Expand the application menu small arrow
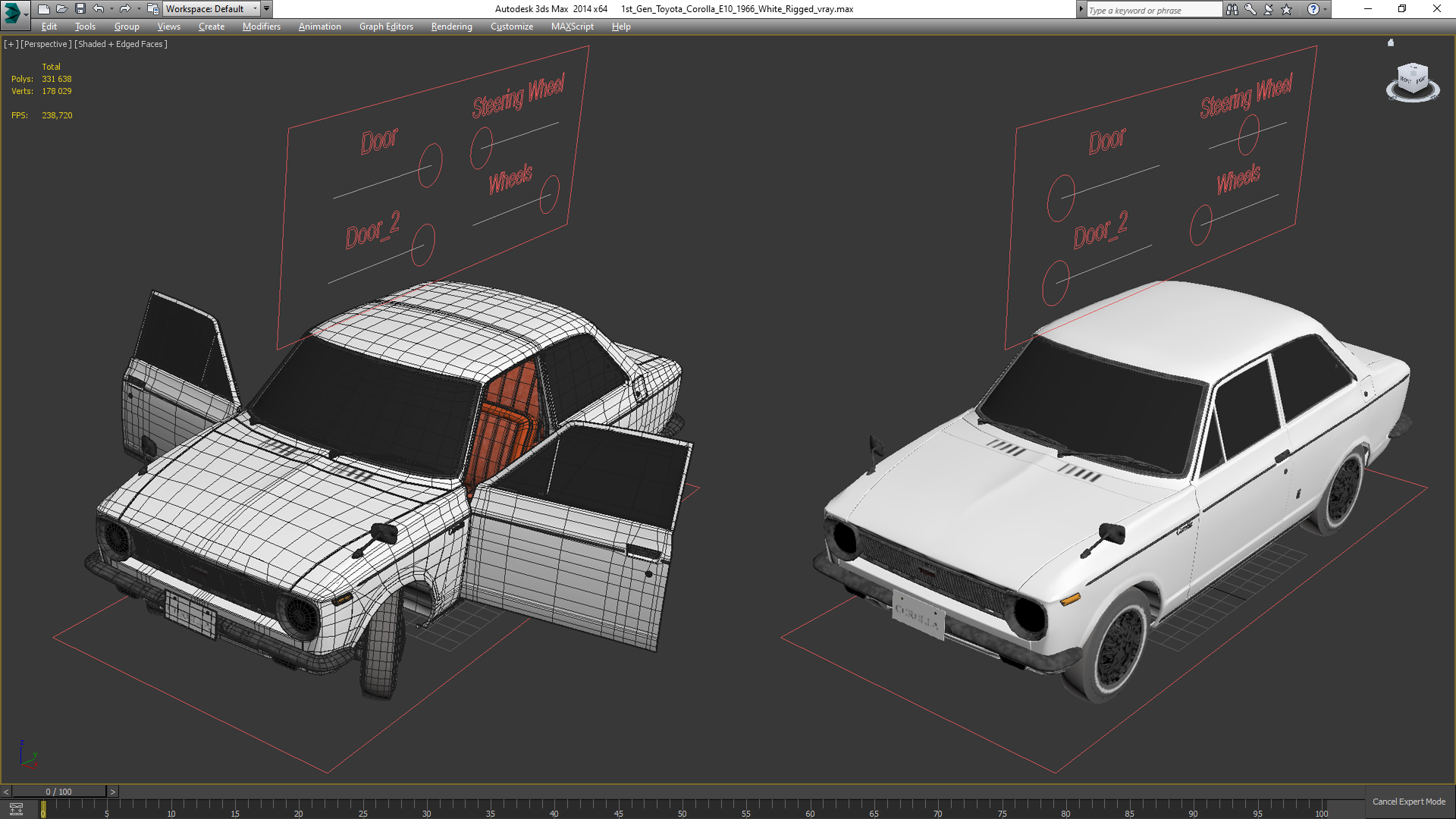 pos(27,14)
